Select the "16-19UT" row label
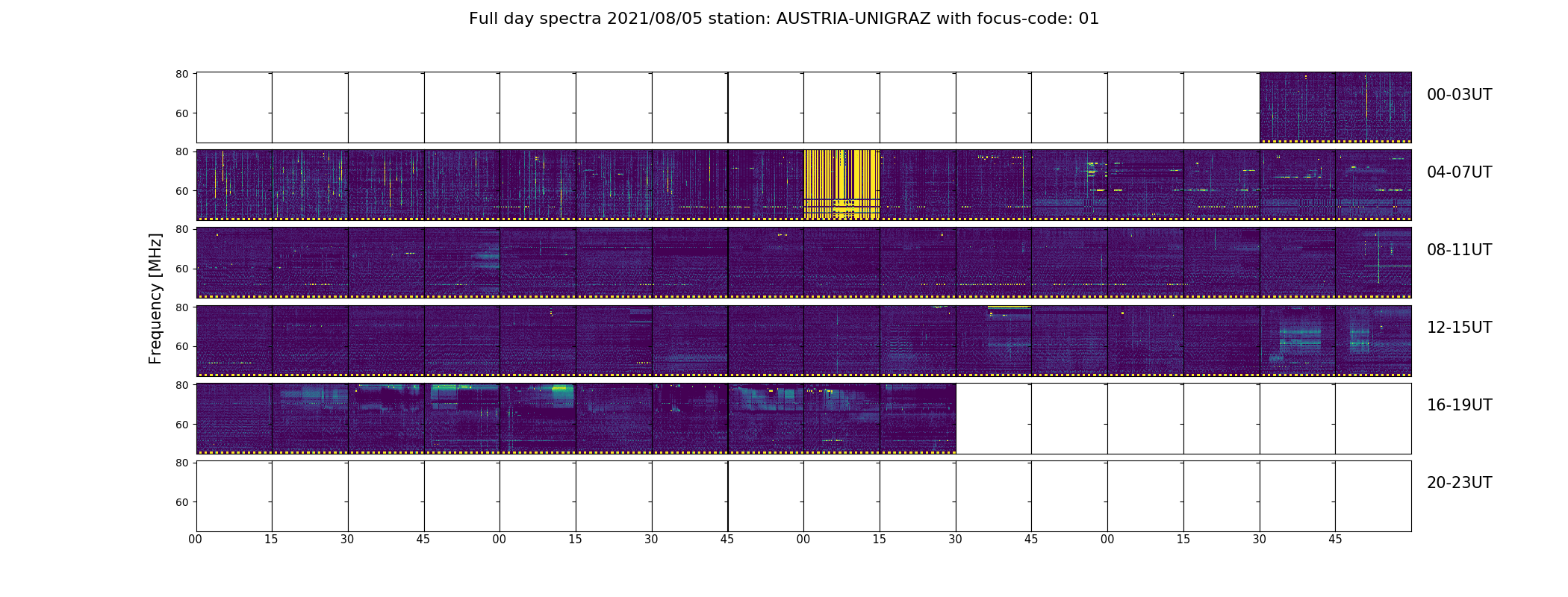1568x597 pixels. pyautogui.click(x=1459, y=405)
